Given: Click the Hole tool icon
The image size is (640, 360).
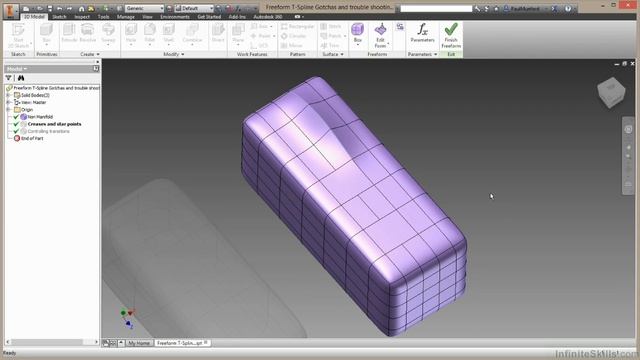Looking at the screenshot, I should tap(131, 29).
